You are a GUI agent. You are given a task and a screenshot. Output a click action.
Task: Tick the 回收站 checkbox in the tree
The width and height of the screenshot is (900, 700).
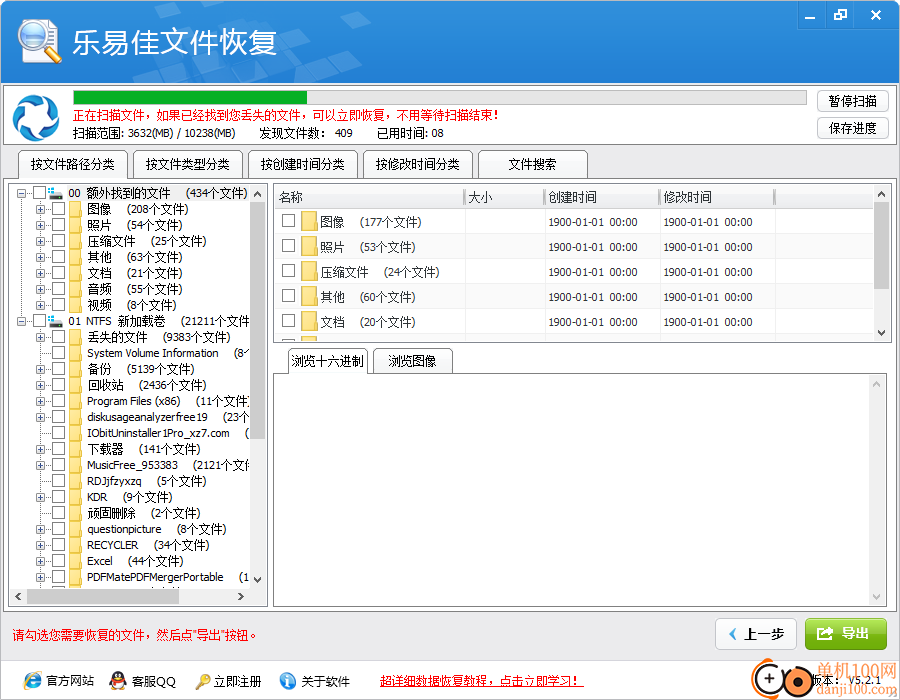59,385
